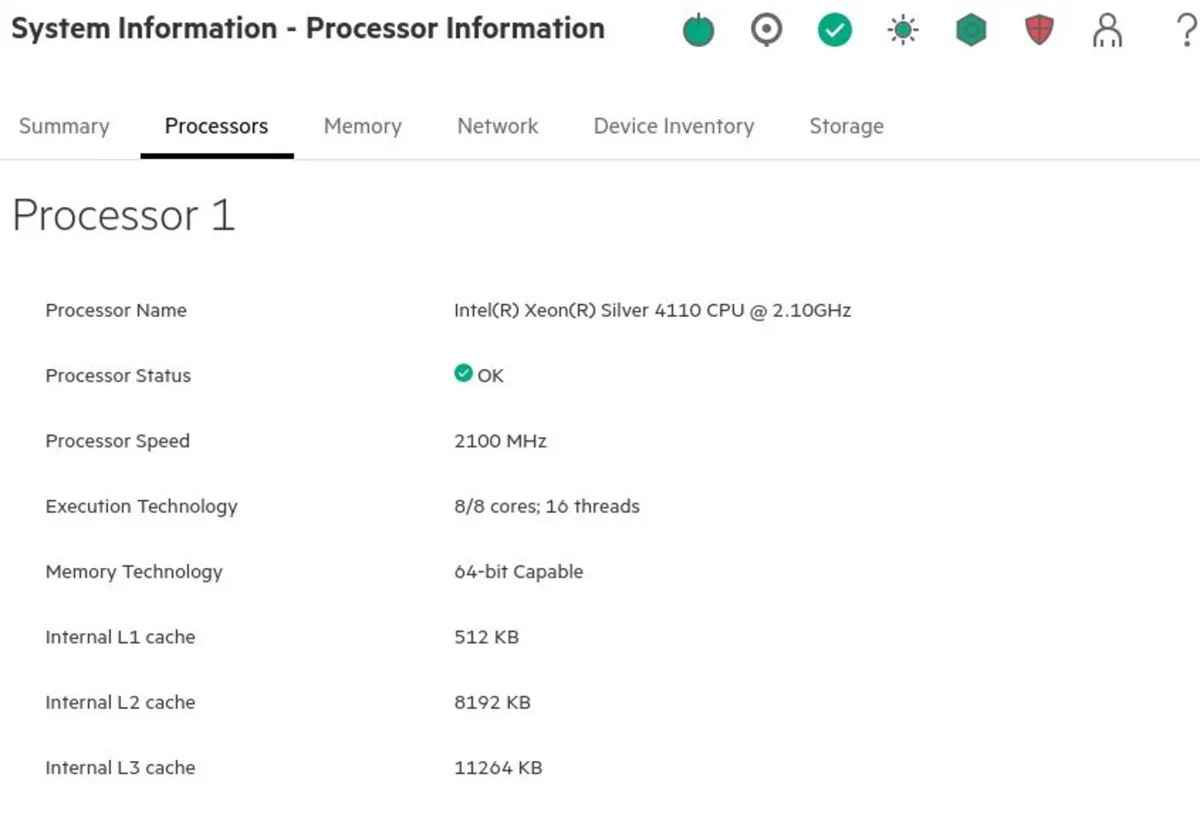Click the green power status icon
The height and width of the screenshot is (818, 1200).
tap(698, 30)
